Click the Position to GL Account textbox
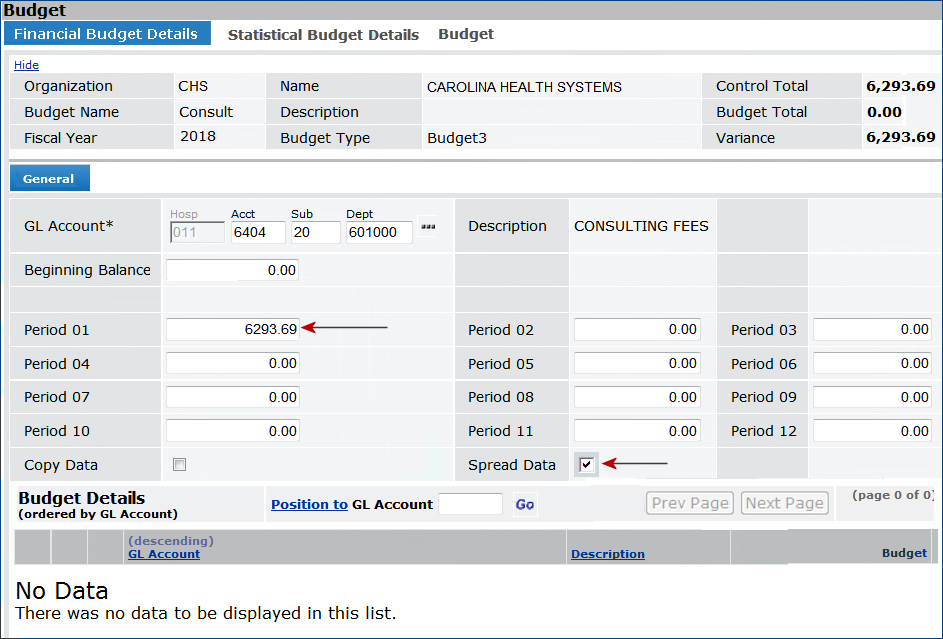The width and height of the screenshot is (943, 639). pos(470,504)
